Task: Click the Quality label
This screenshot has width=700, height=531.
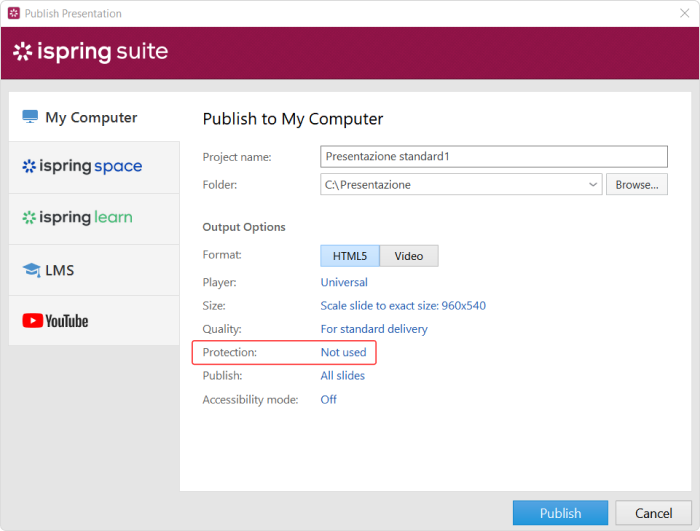Action: (x=222, y=329)
